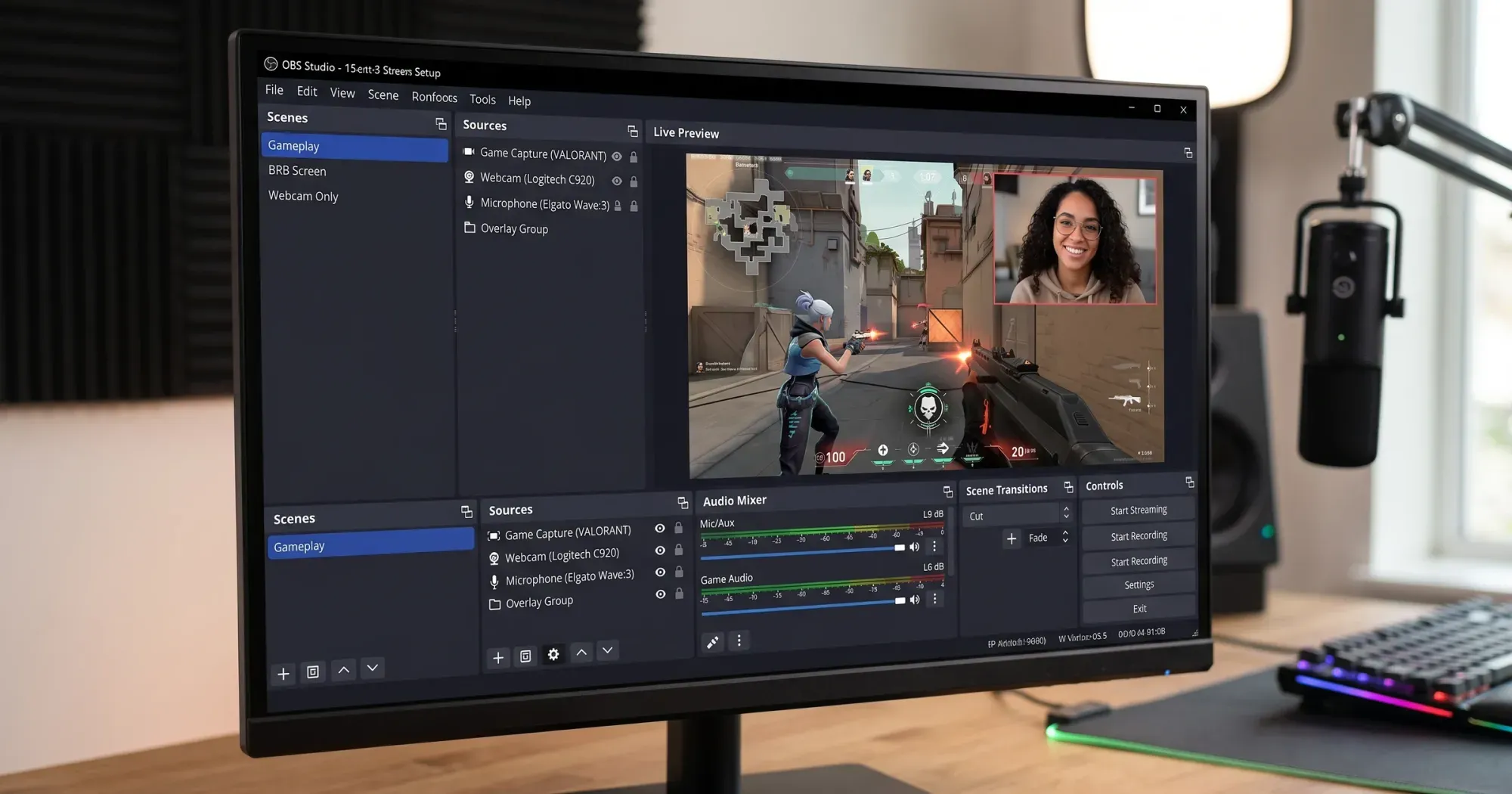Pop out the Audio Mixer dock
The height and width of the screenshot is (794, 1512).
[x=947, y=492]
